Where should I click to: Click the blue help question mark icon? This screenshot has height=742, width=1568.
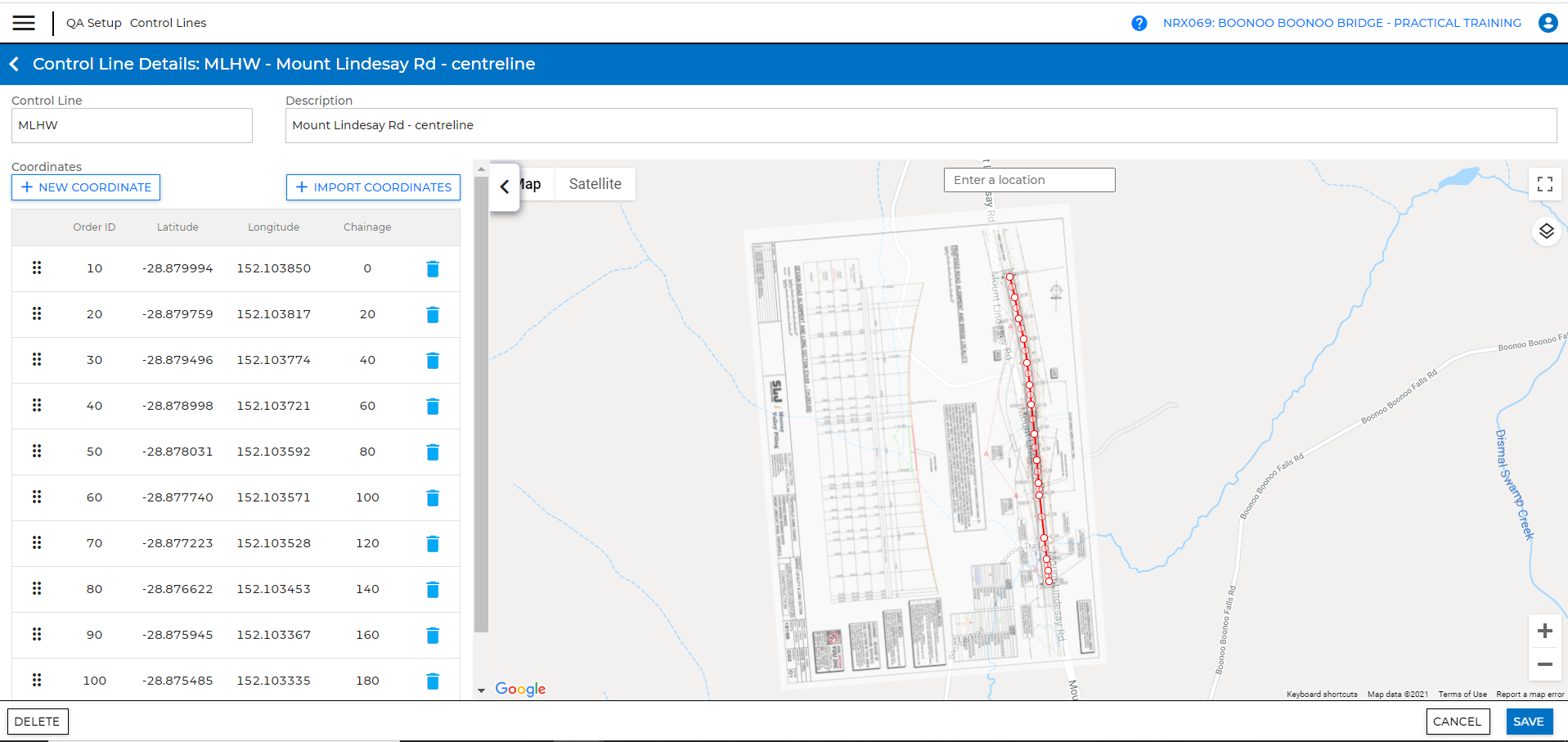pos(1139,23)
